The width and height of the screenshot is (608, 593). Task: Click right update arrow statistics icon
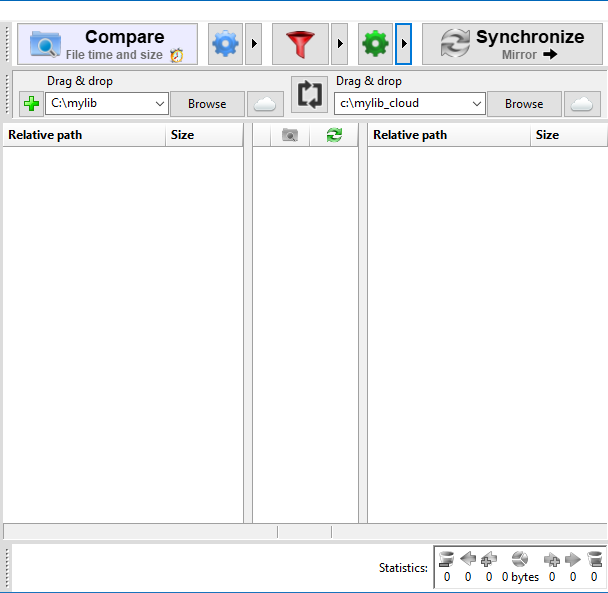(573, 559)
